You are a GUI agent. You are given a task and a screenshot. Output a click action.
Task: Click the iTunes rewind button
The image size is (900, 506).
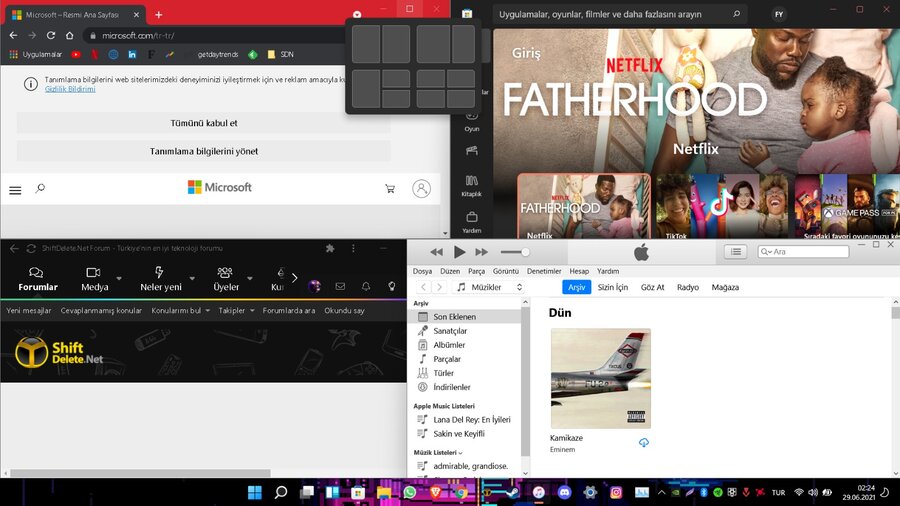tap(437, 252)
